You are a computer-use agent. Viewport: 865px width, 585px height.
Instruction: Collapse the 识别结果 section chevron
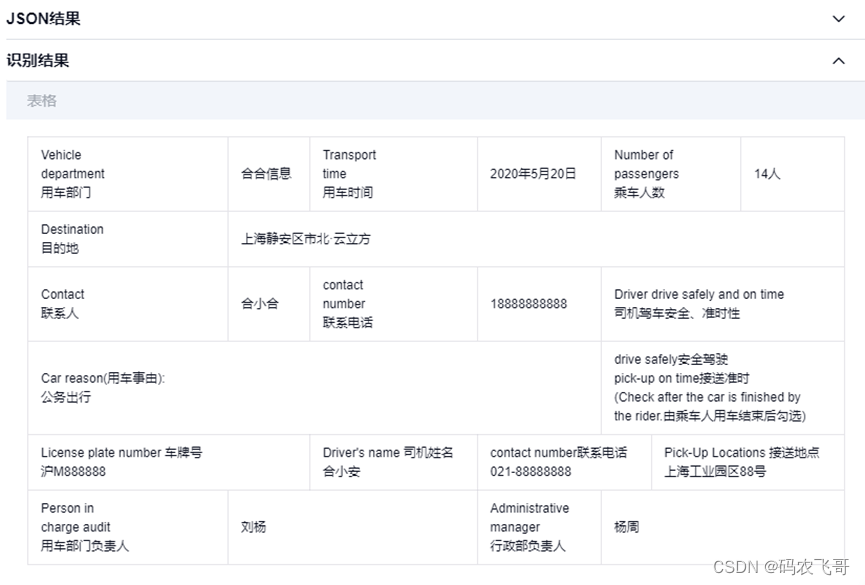[839, 61]
